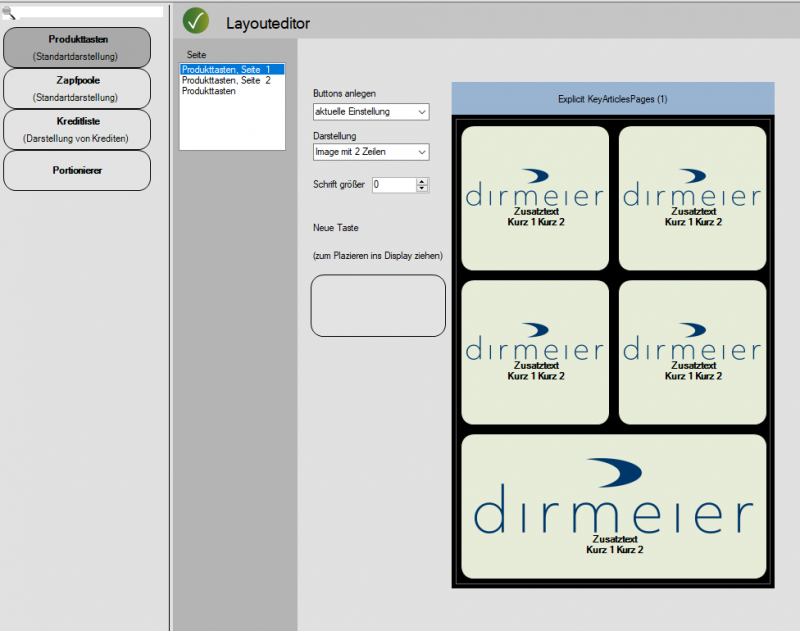The height and width of the screenshot is (631, 800).
Task: Select the 'Kreditliste' panel button
Action: 77,129
